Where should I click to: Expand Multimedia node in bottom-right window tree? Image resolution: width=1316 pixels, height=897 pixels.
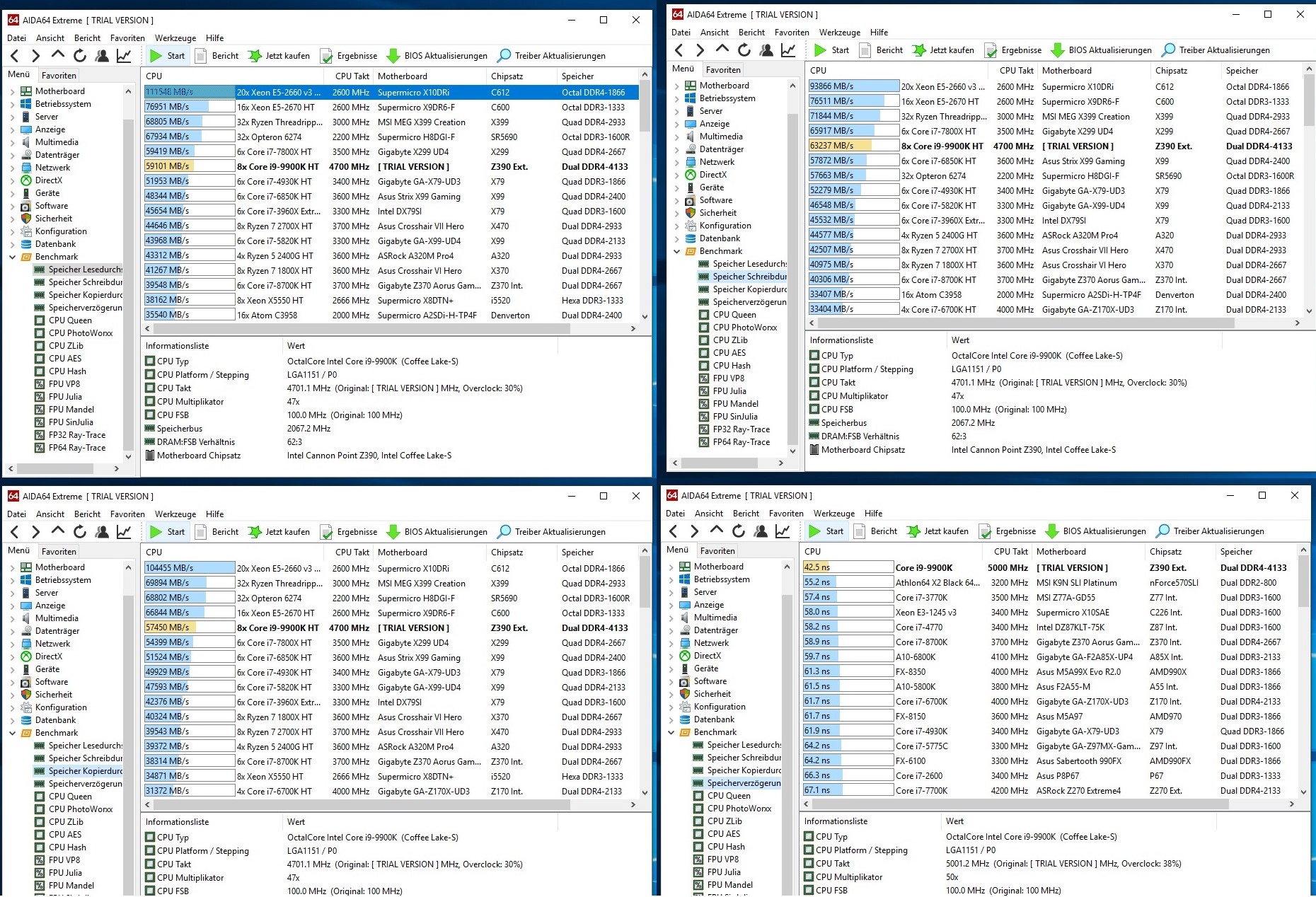tap(671, 618)
